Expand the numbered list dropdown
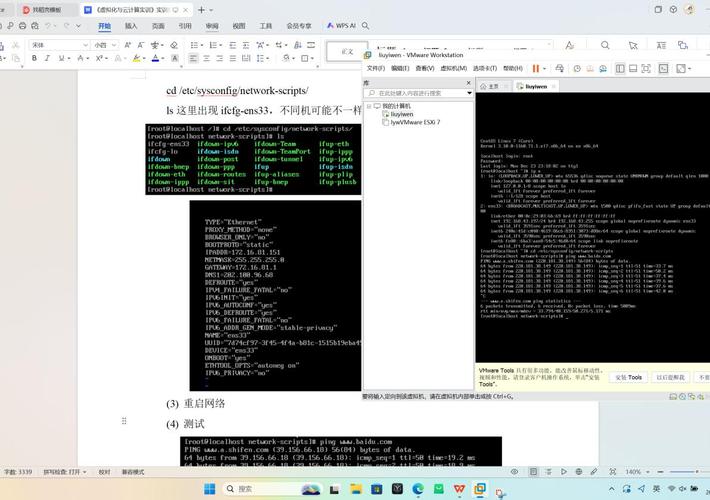710x500 pixels. (221, 45)
